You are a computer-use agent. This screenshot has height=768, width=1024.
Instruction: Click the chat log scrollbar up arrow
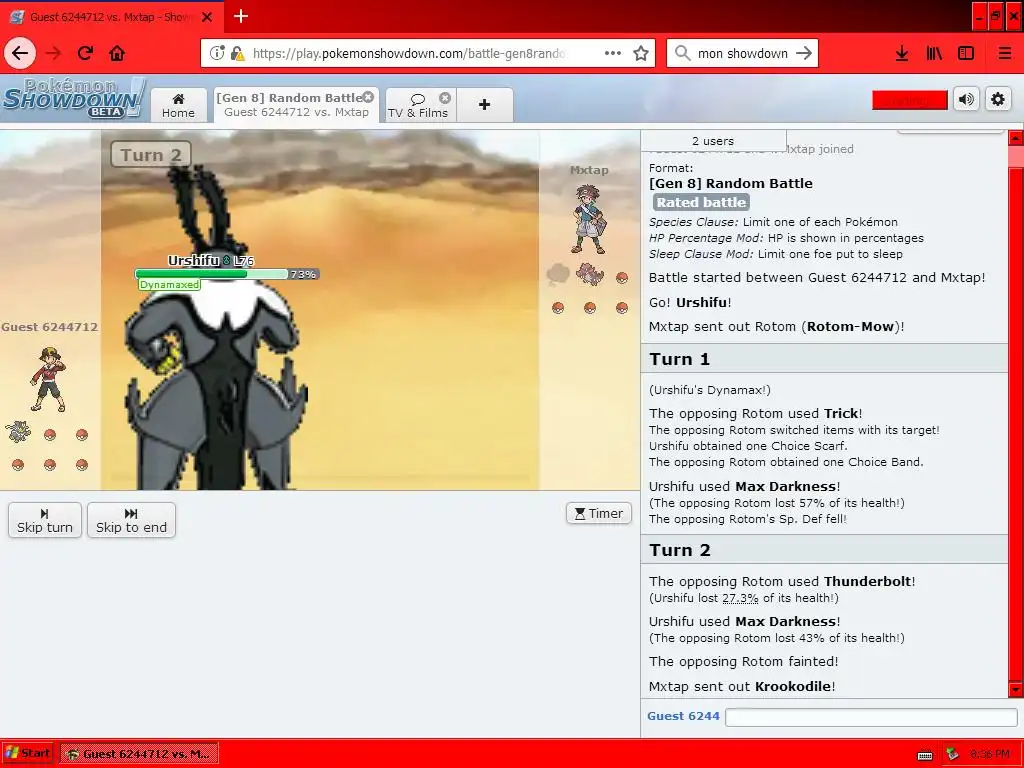tap(1016, 138)
